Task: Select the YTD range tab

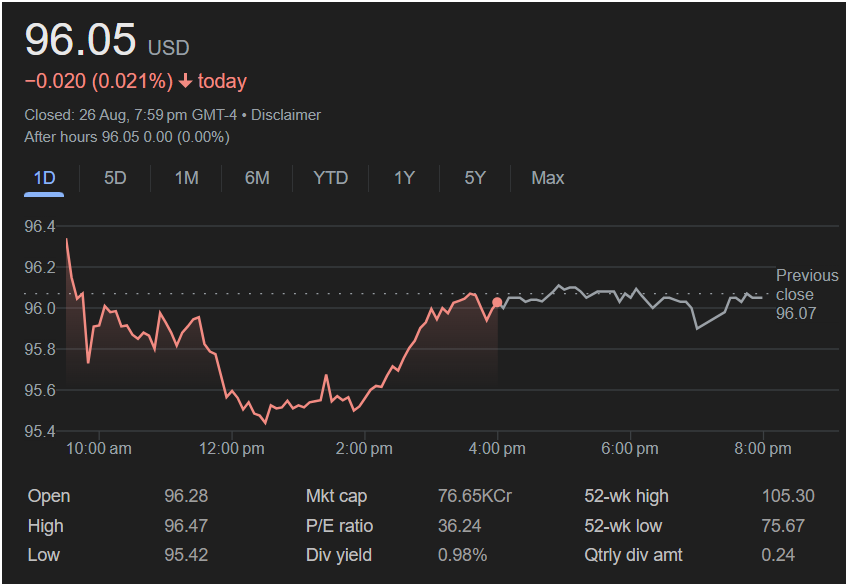Action: click(x=330, y=178)
